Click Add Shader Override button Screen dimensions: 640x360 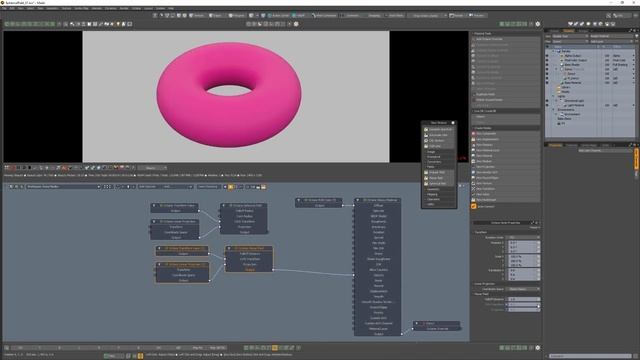click(x=506, y=39)
